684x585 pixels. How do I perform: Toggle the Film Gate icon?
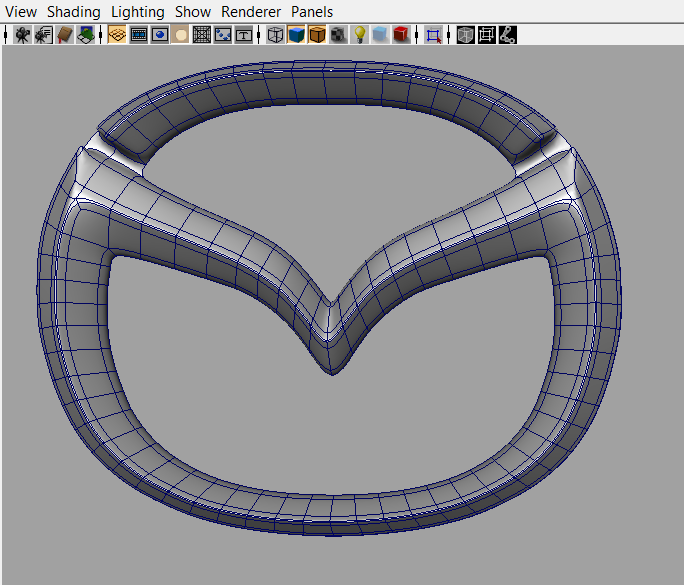[x=139, y=35]
